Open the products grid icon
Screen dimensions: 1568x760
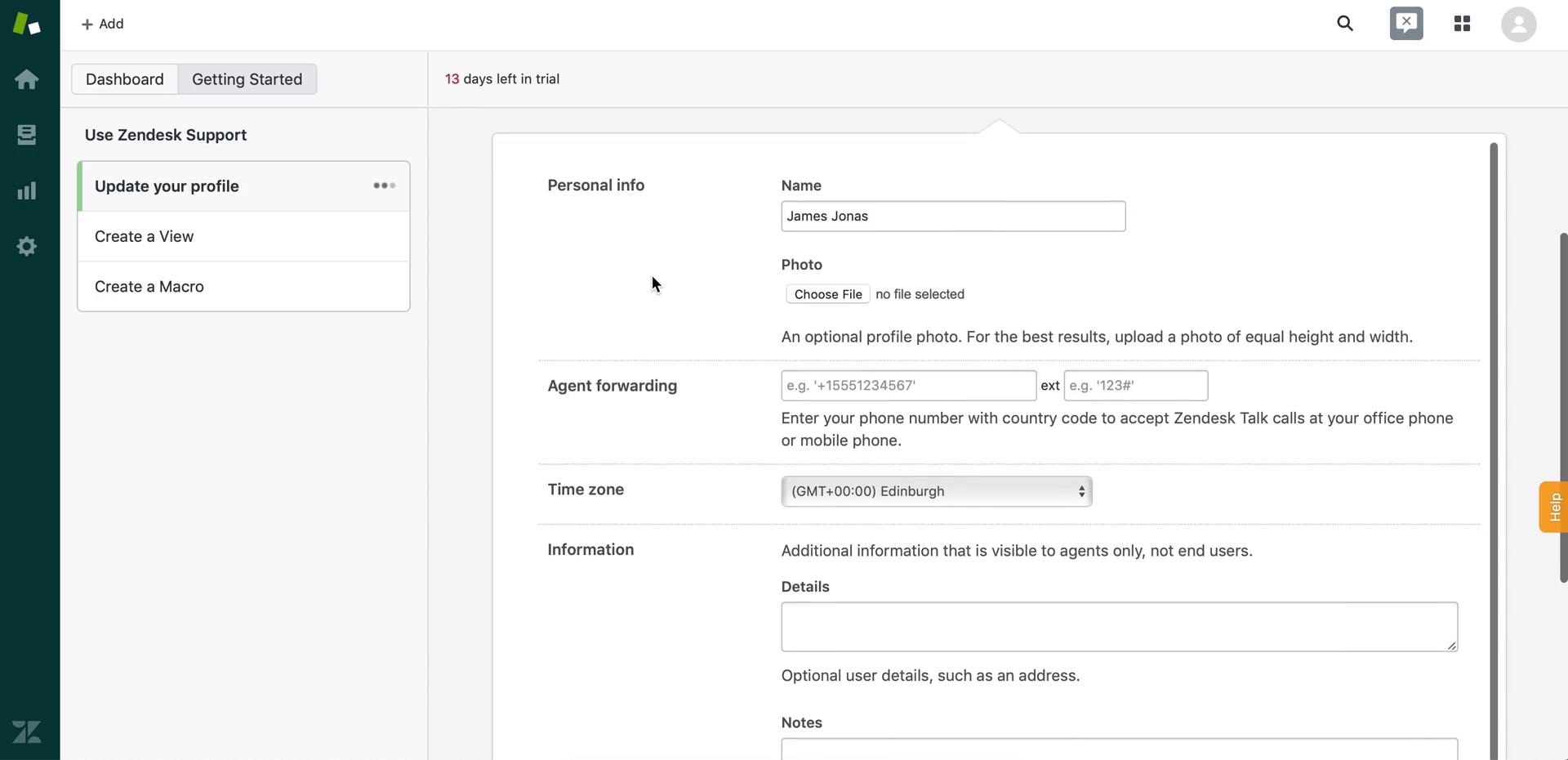point(1463,24)
